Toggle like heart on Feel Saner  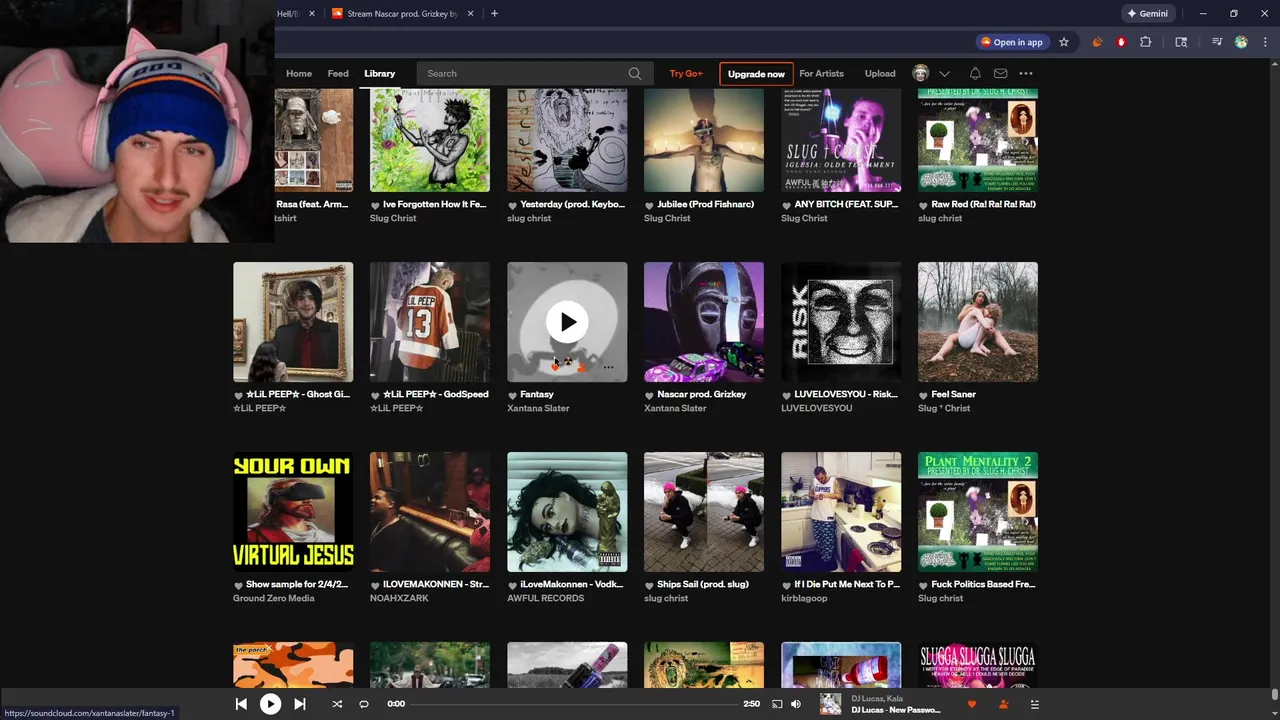pos(923,395)
